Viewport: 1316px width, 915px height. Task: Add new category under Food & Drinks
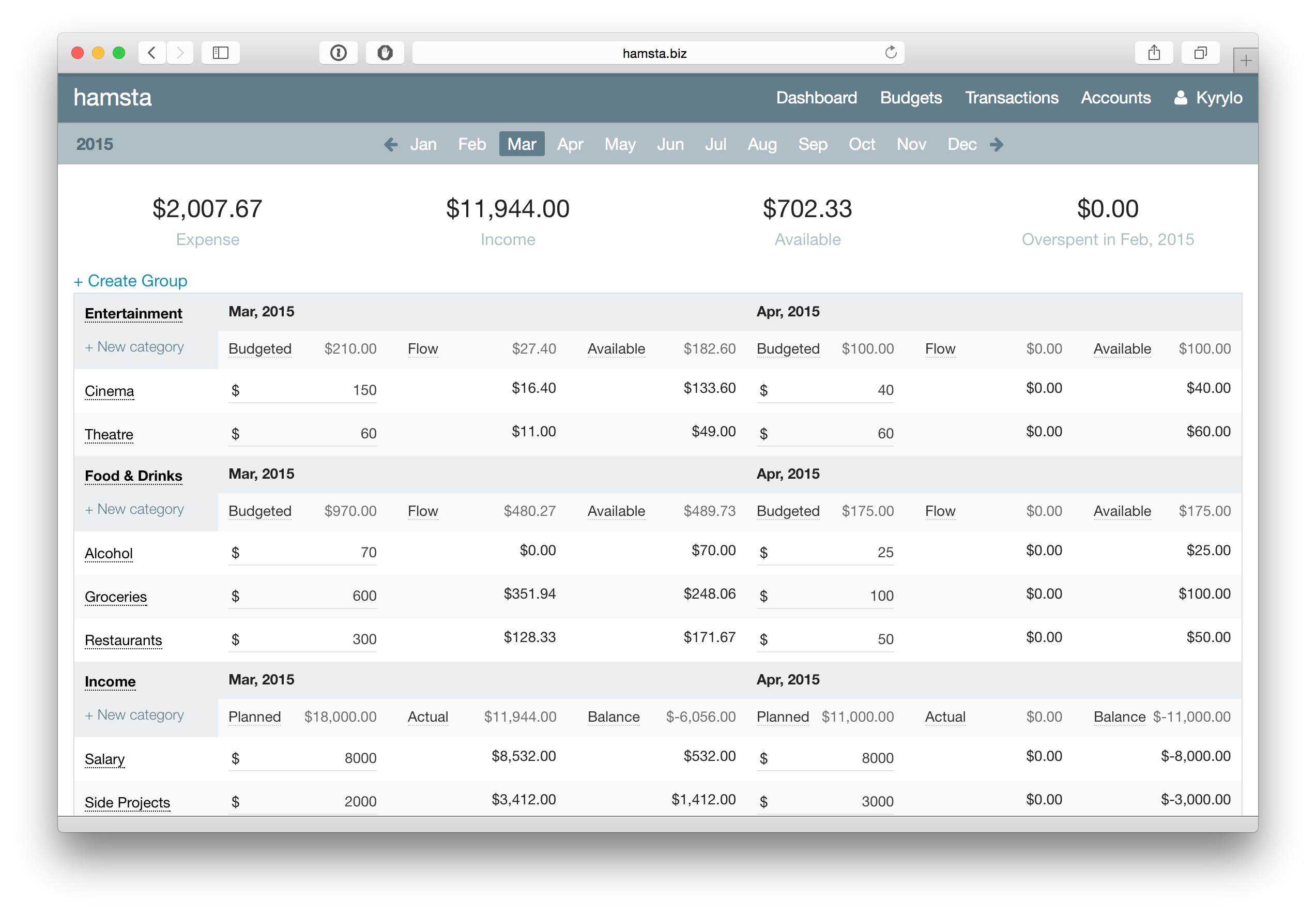coord(135,509)
